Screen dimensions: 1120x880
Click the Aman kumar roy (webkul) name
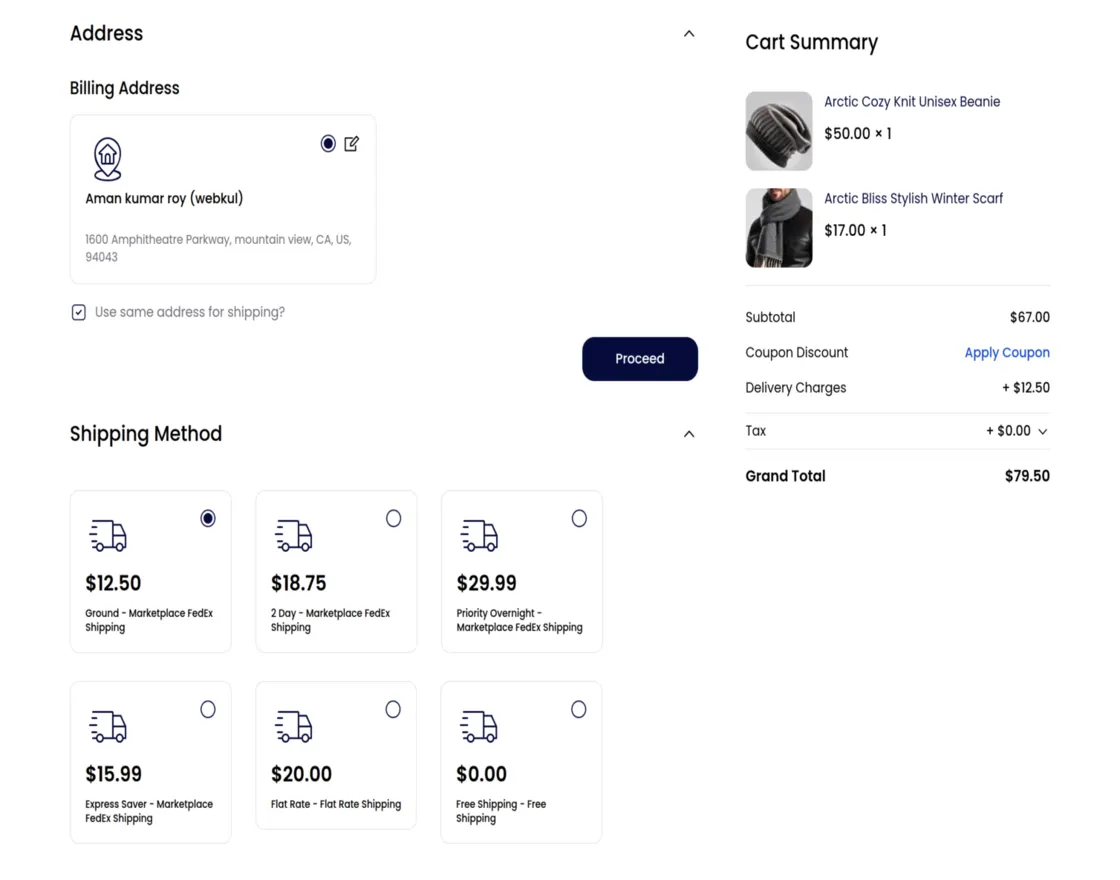(x=164, y=199)
